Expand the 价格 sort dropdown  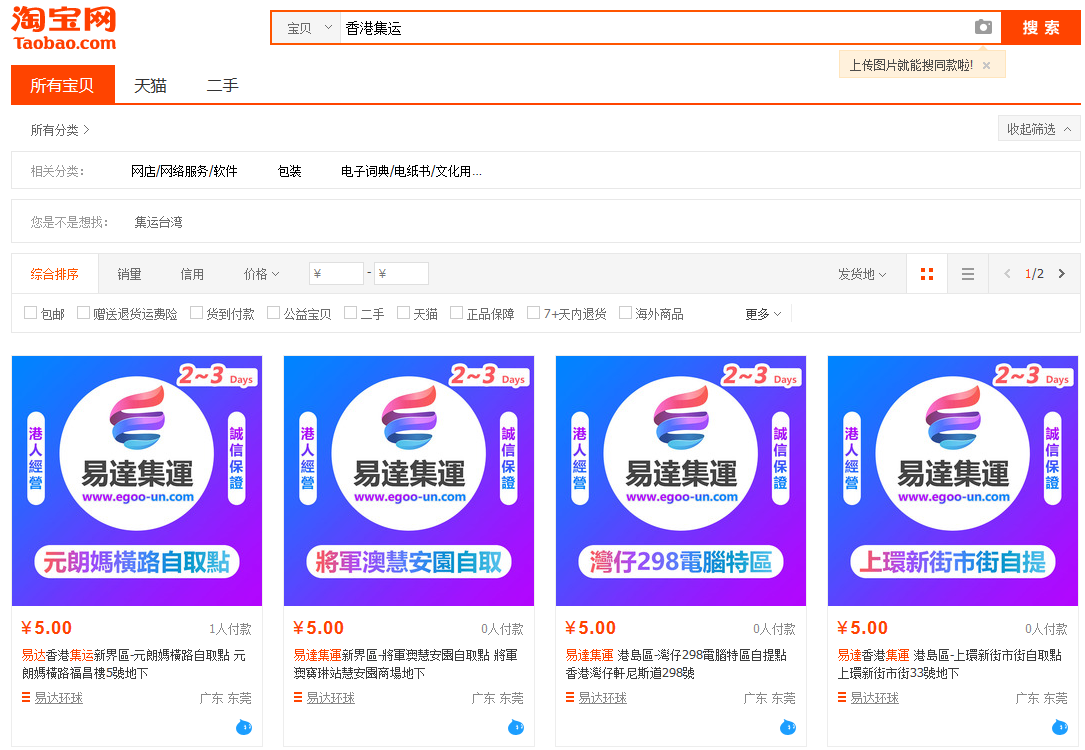pos(262,274)
